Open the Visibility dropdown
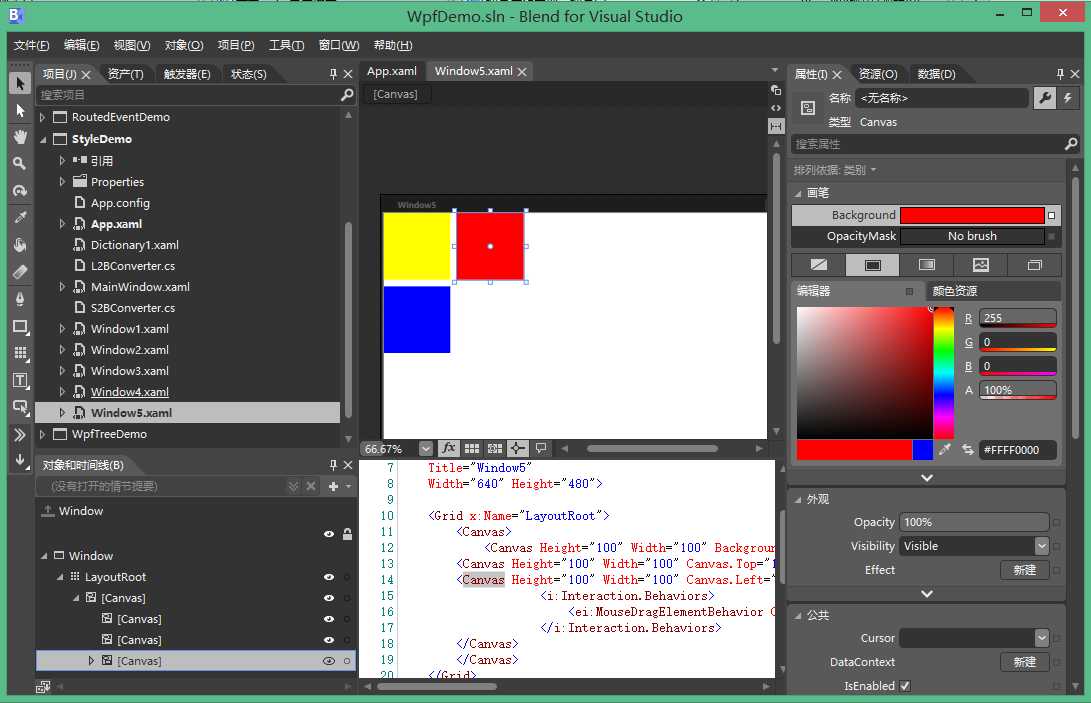The height and width of the screenshot is (703, 1091). [1041, 546]
